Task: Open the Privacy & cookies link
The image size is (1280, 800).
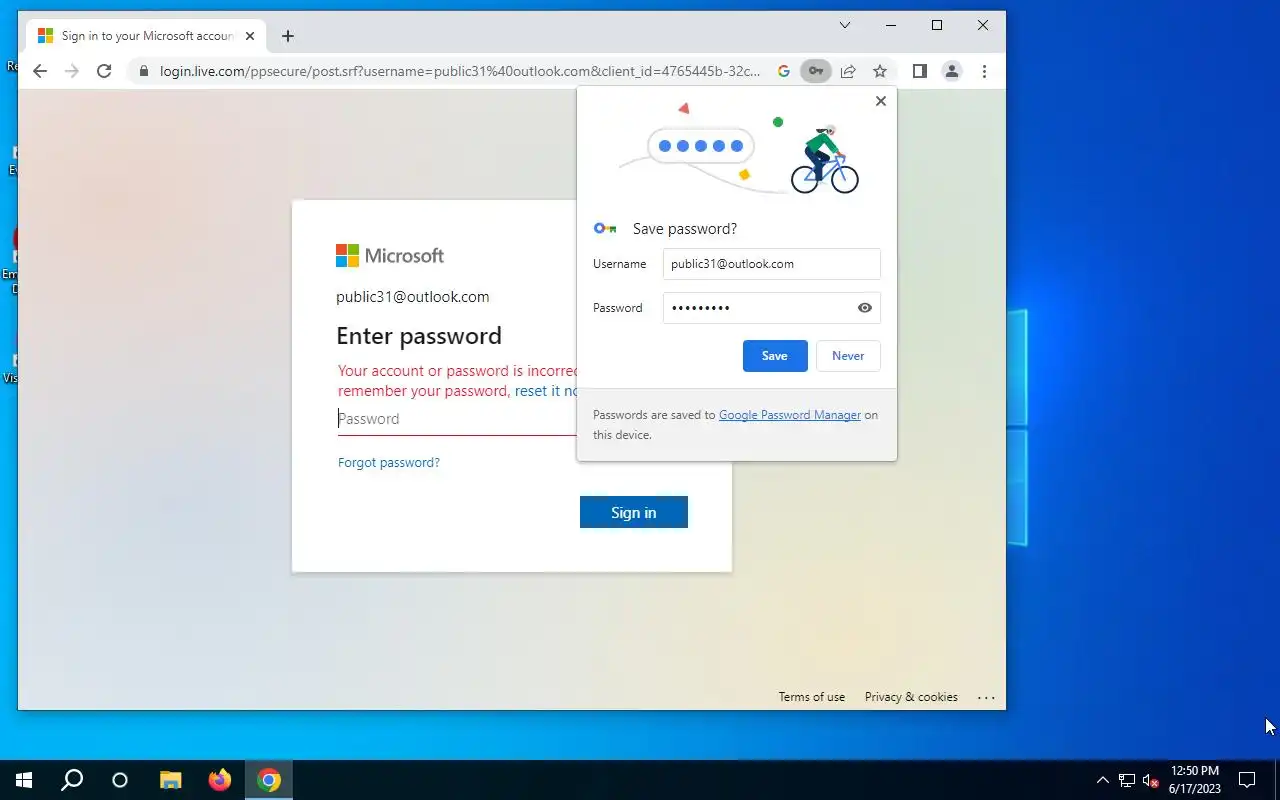Action: coord(911,697)
